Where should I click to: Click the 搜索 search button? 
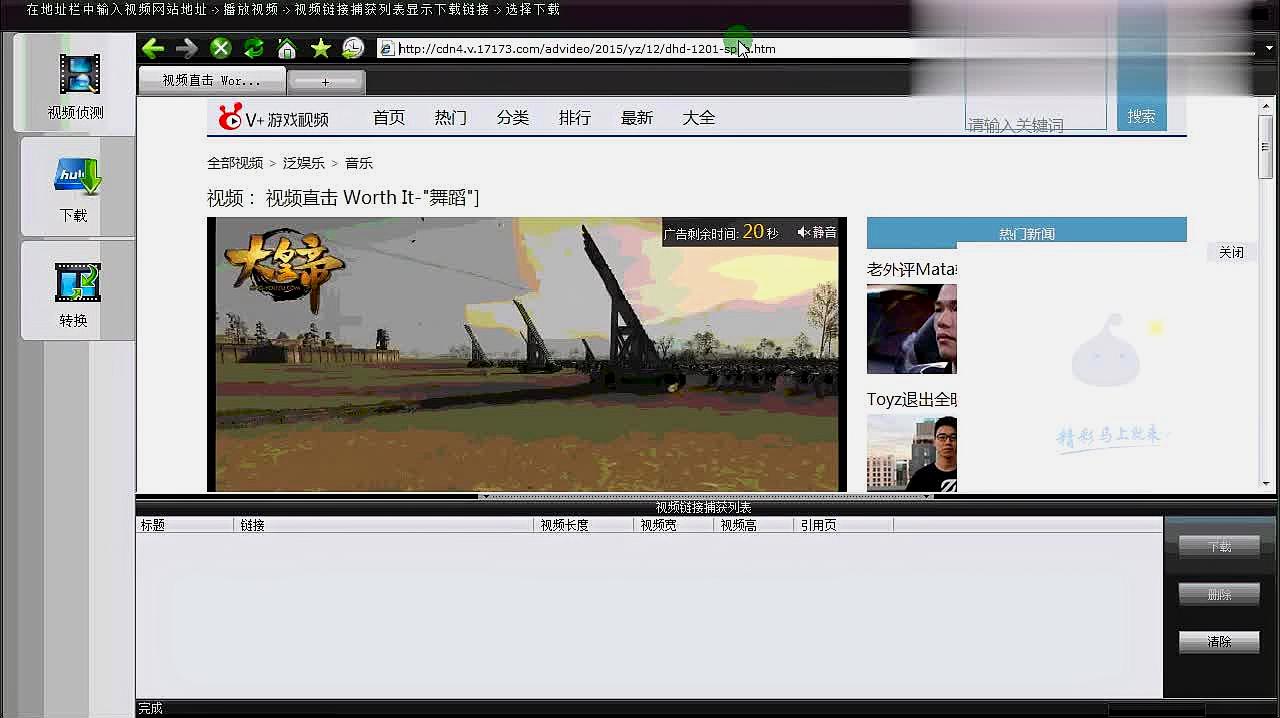[1140, 115]
